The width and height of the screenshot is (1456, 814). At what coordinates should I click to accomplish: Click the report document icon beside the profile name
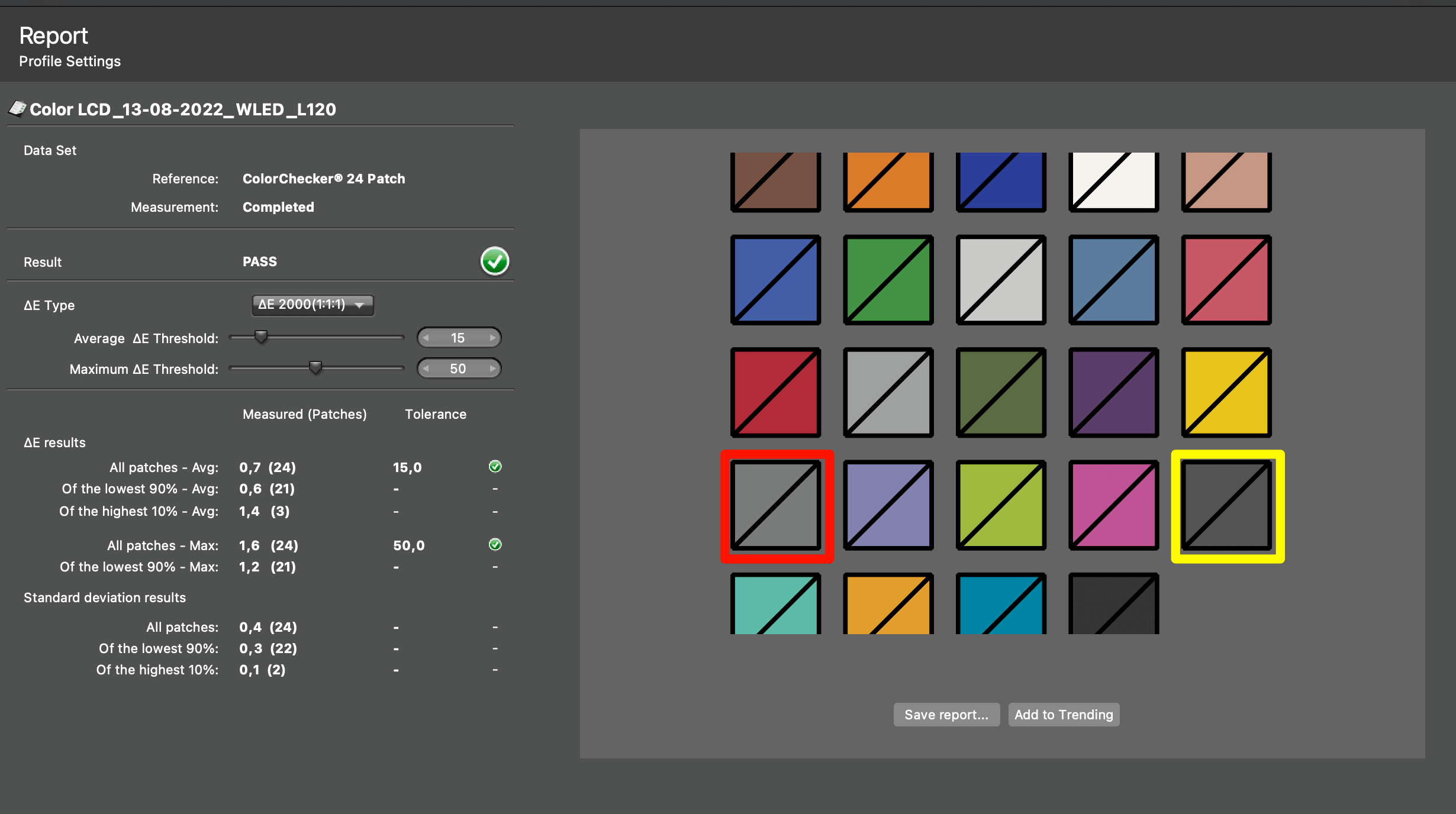(17, 108)
